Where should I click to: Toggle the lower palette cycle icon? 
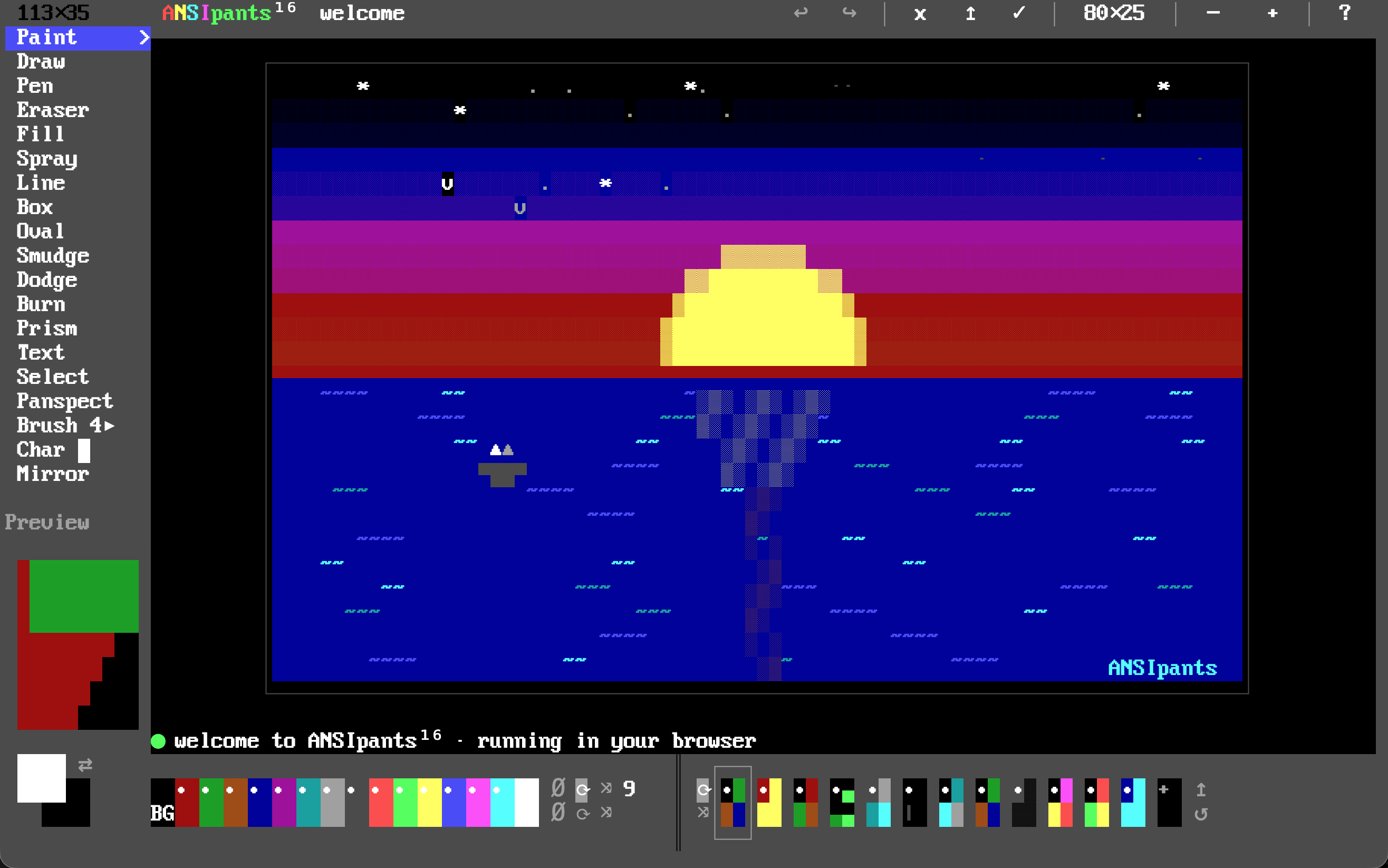(x=582, y=814)
